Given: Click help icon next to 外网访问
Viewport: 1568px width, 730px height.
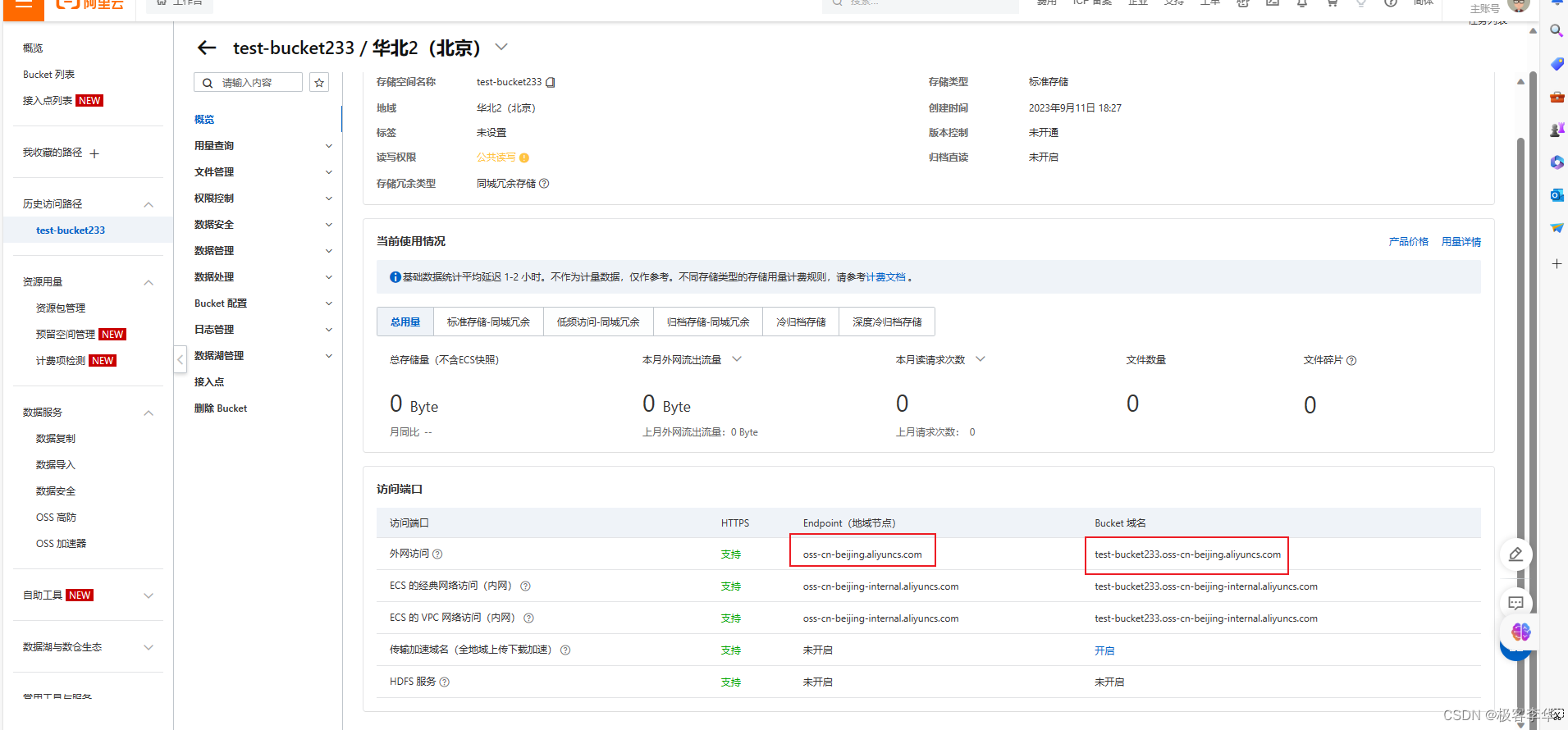Looking at the screenshot, I should [x=437, y=554].
